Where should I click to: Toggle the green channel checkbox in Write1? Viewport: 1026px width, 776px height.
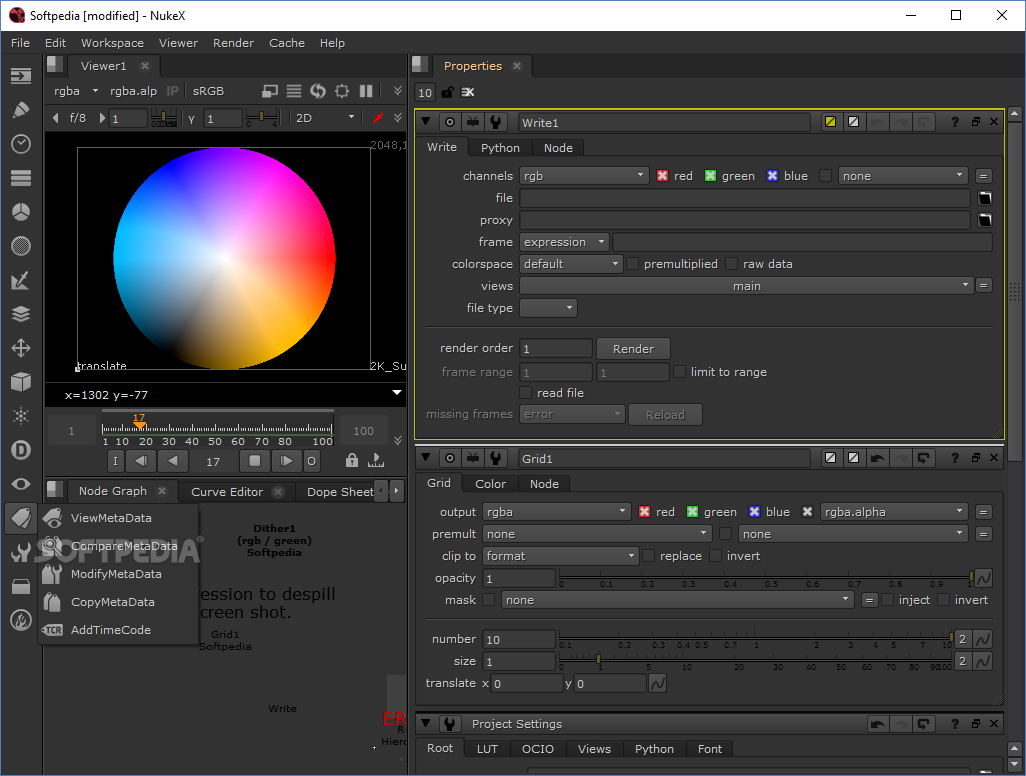[x=710, y=176]
